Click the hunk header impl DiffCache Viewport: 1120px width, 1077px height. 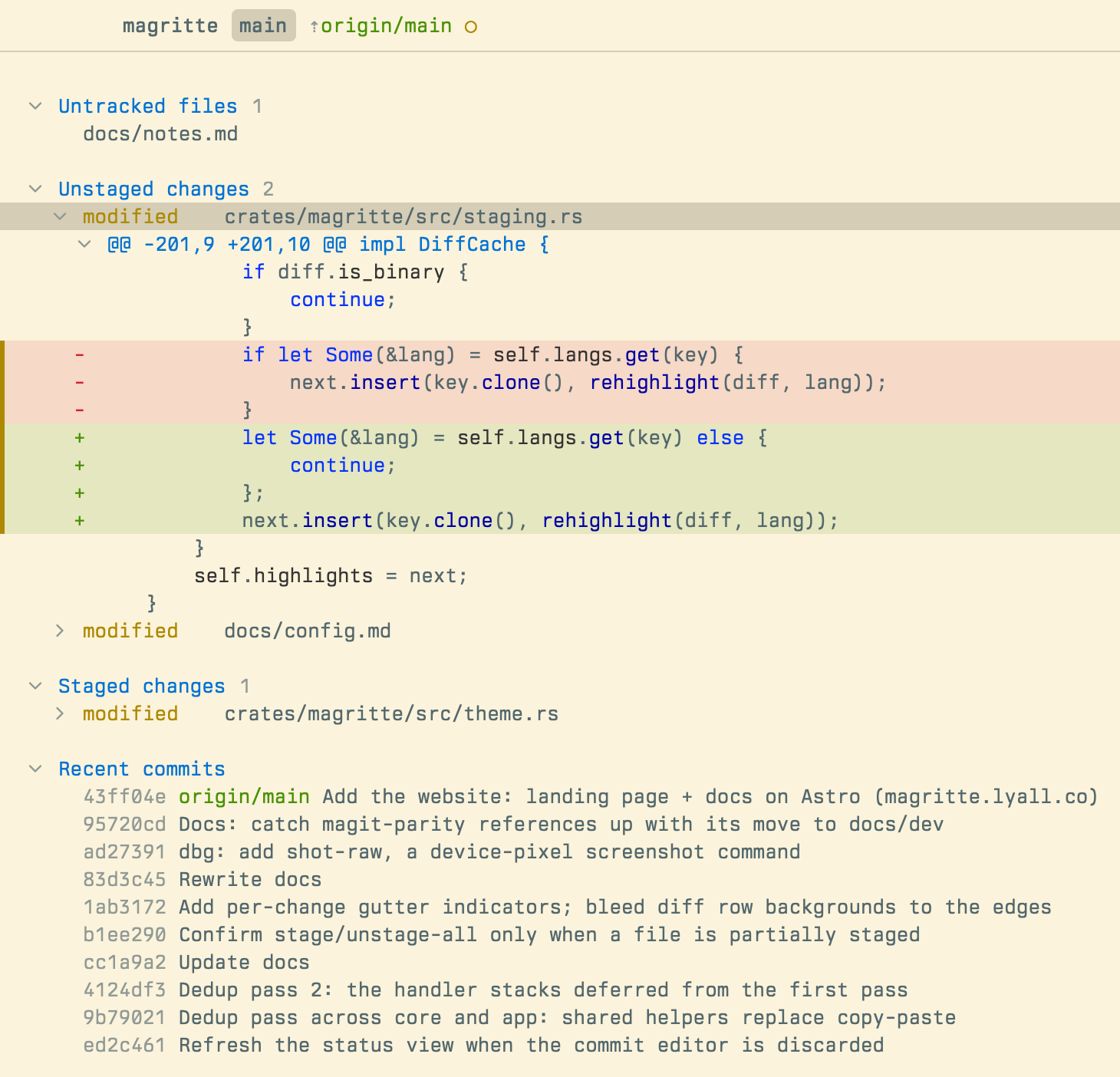pyautogui.click(x=328, y=244)
